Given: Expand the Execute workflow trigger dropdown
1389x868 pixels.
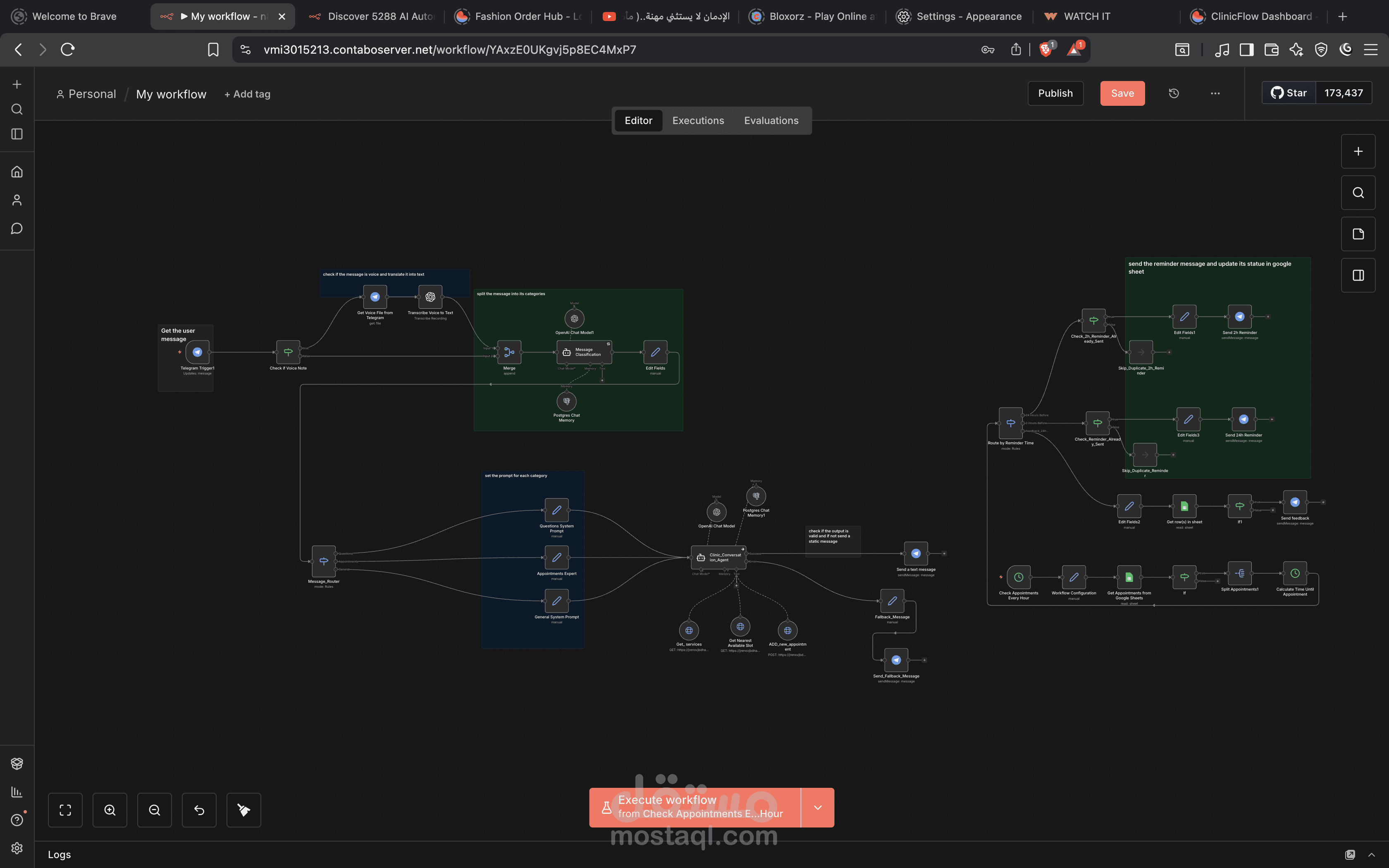Looking at the screenshot, I should point(817,807).
